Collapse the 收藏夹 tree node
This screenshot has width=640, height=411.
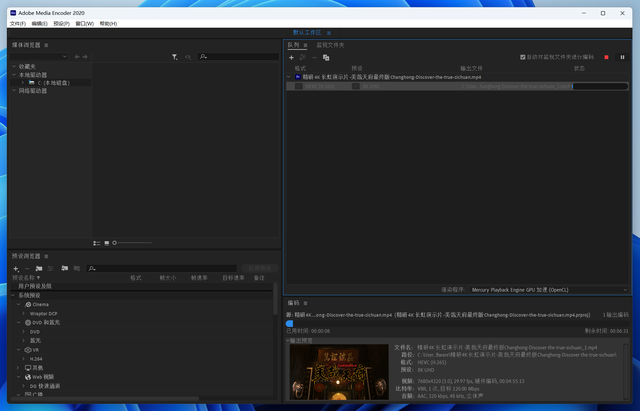click(x=14, y=67)
